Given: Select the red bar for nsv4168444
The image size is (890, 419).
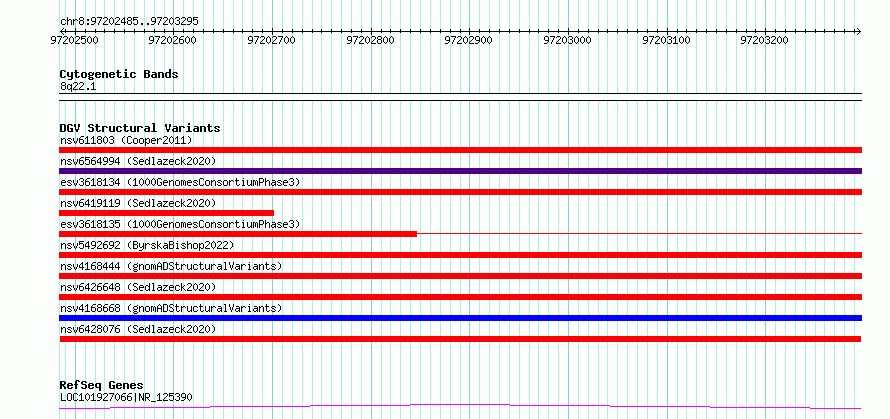Looking at the screenshot, I should coord(460,276).
